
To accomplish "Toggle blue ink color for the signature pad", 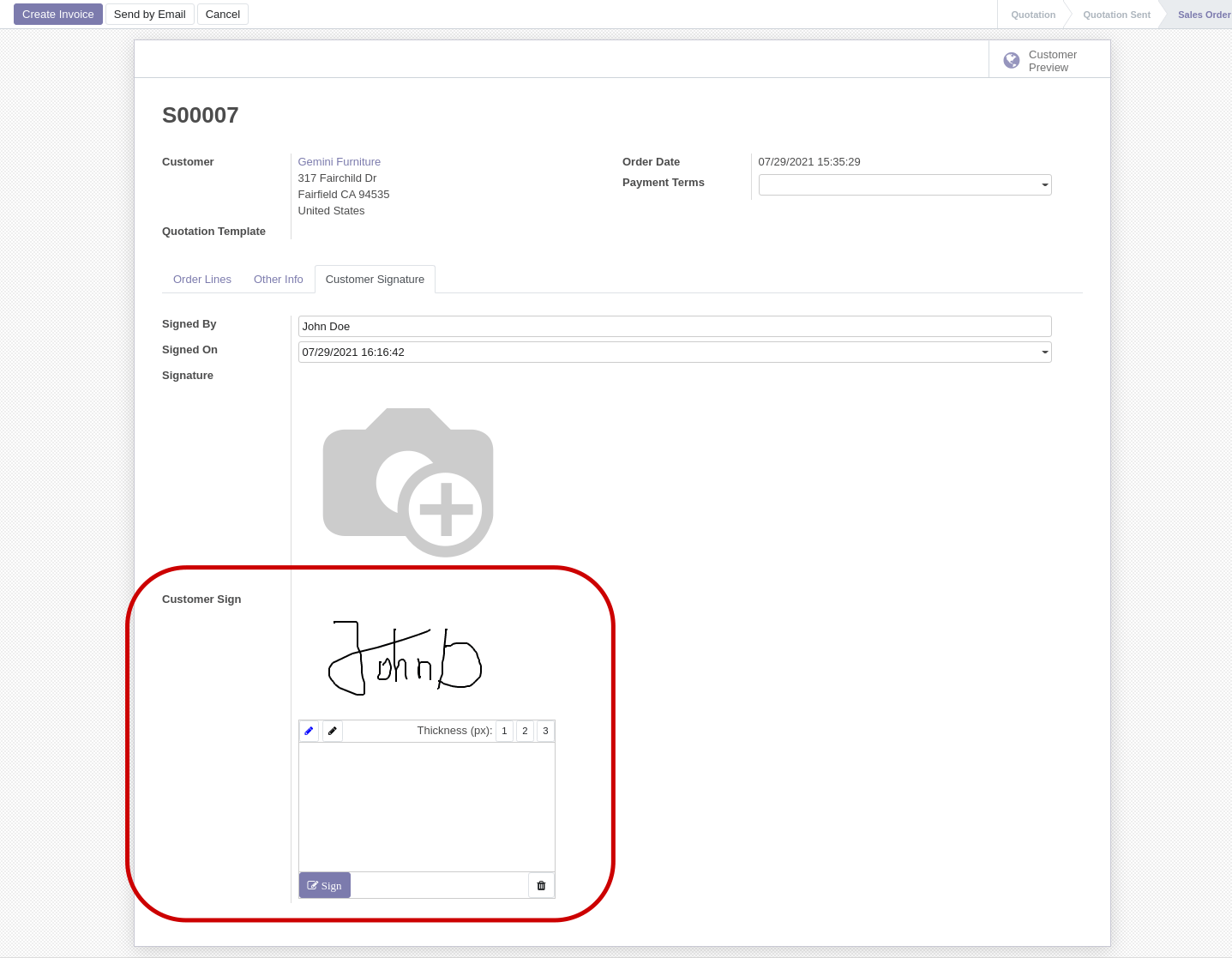I will [x=309, y=731].
